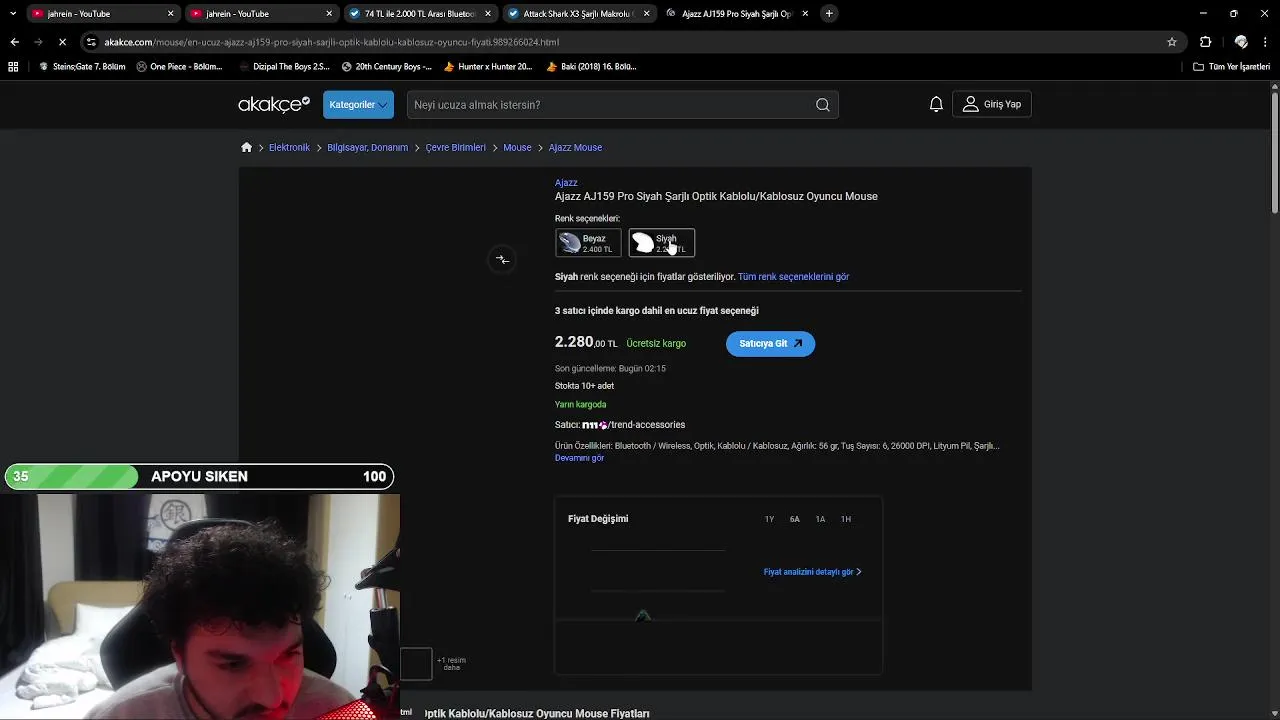Expand the Kategoriler dropdown

[358, 105]
